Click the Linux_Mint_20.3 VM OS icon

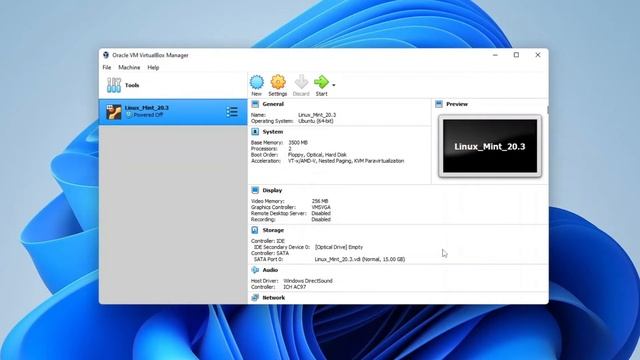point(114,112)
